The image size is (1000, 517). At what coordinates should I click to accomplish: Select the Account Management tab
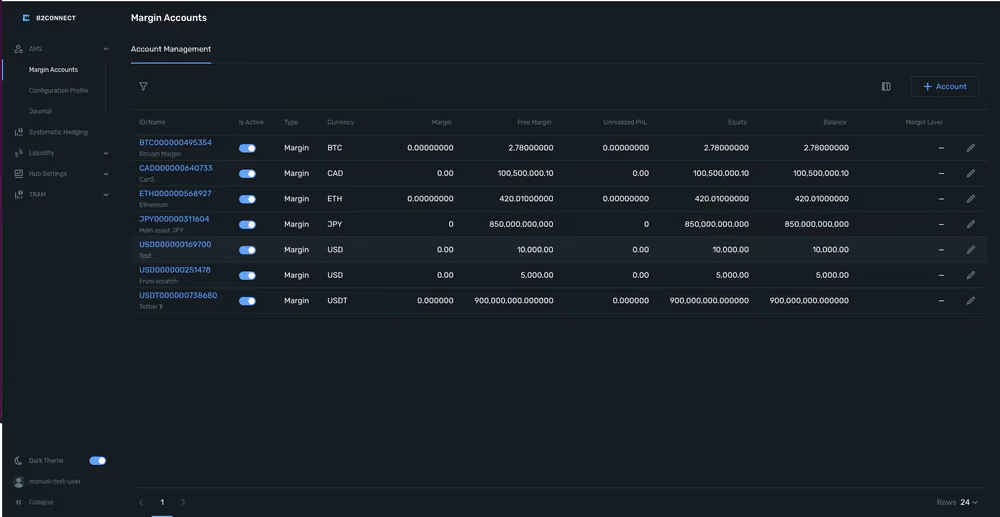(x=171, y=49)
